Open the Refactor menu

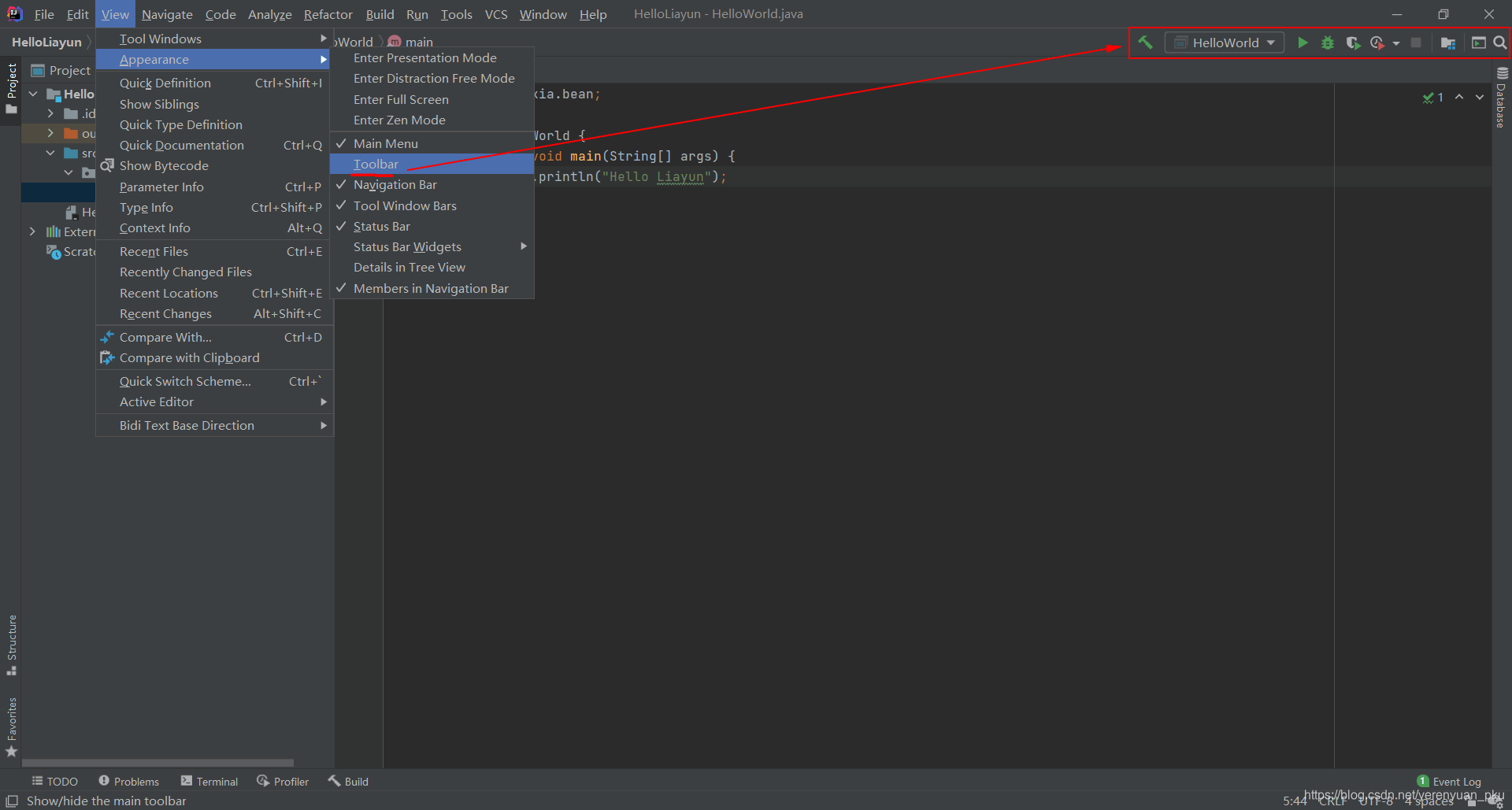(x=328, y=14)
